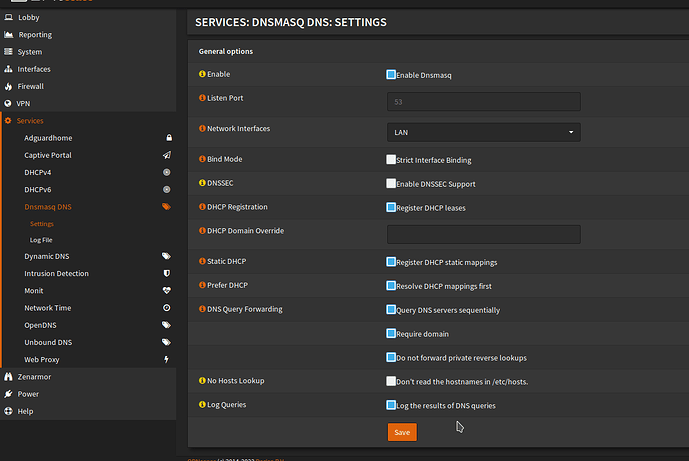Click the Listen Port input field

[x=483, y=102]
